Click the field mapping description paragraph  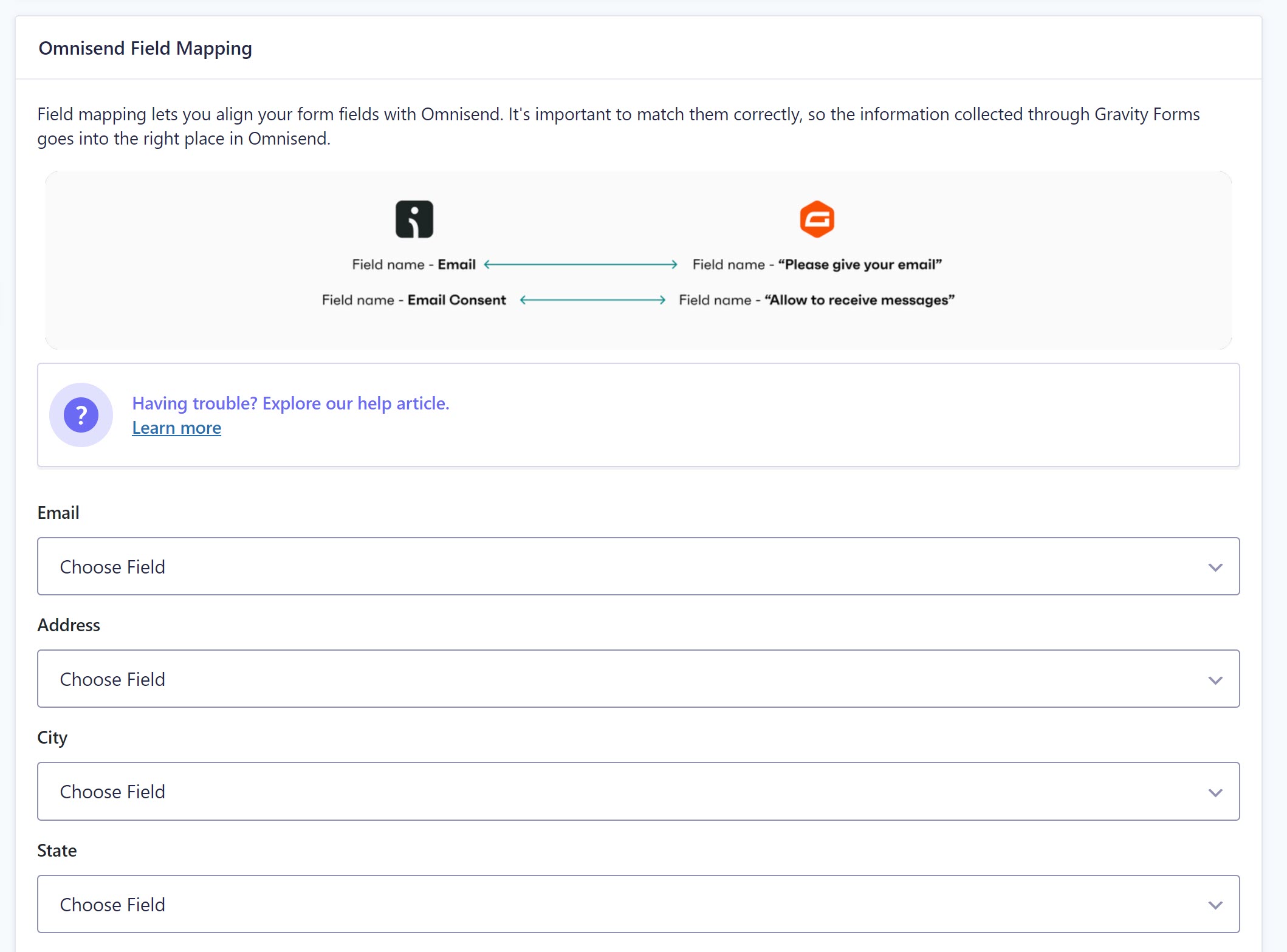(619, 126)
